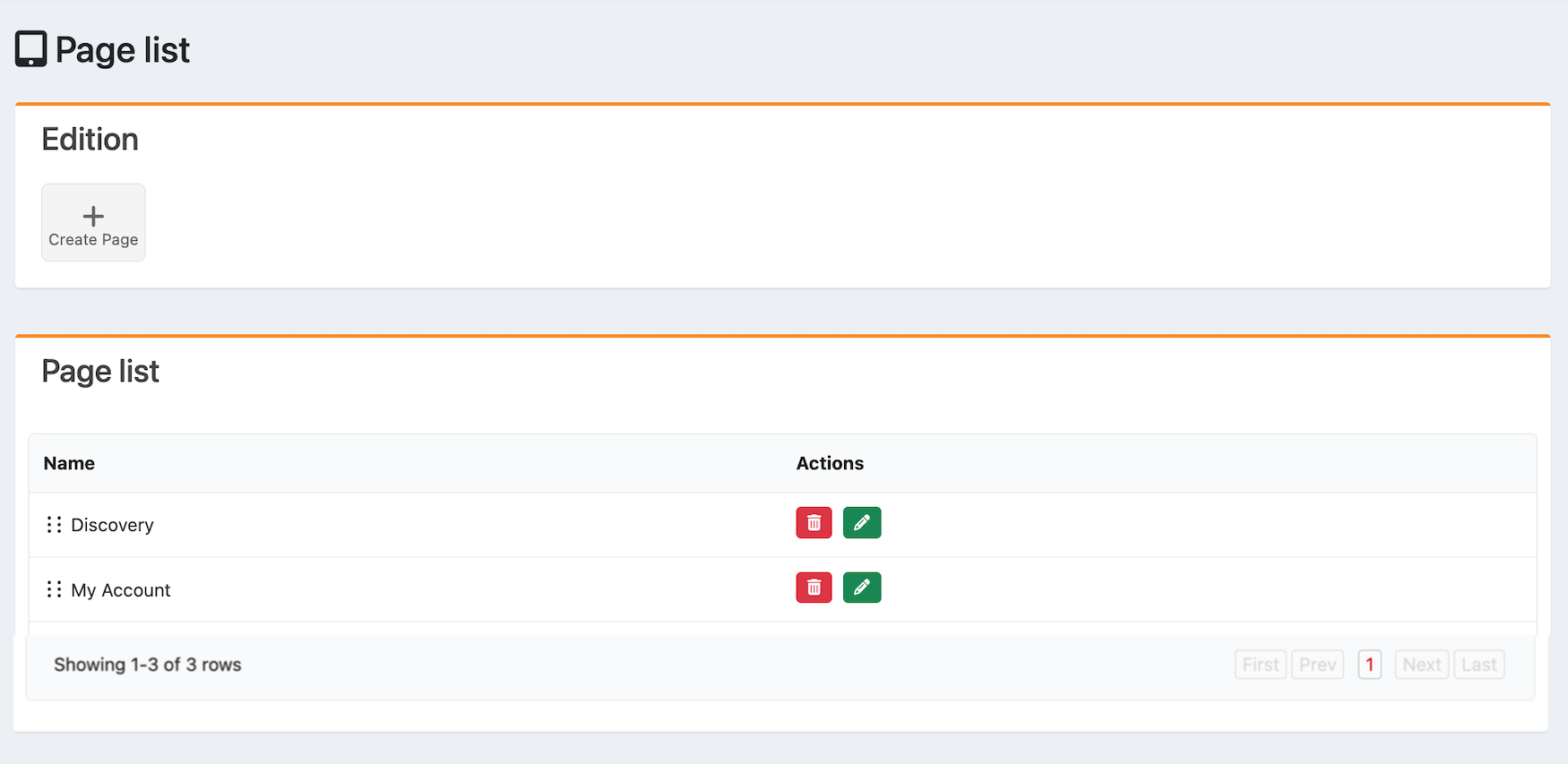Click the Actions column header
Viewport: 1568px width, 764px height.
(830, 463)
